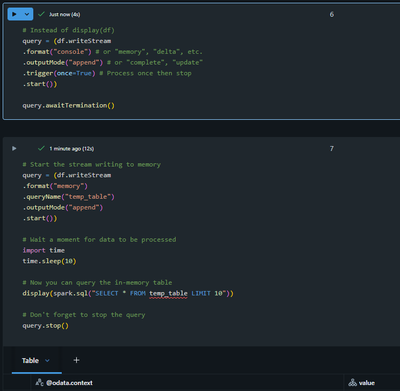Screen dimensions: 400x391
Task: Click the 'query = (df.writeStream' line in cell 6
Action: [67, 41]
